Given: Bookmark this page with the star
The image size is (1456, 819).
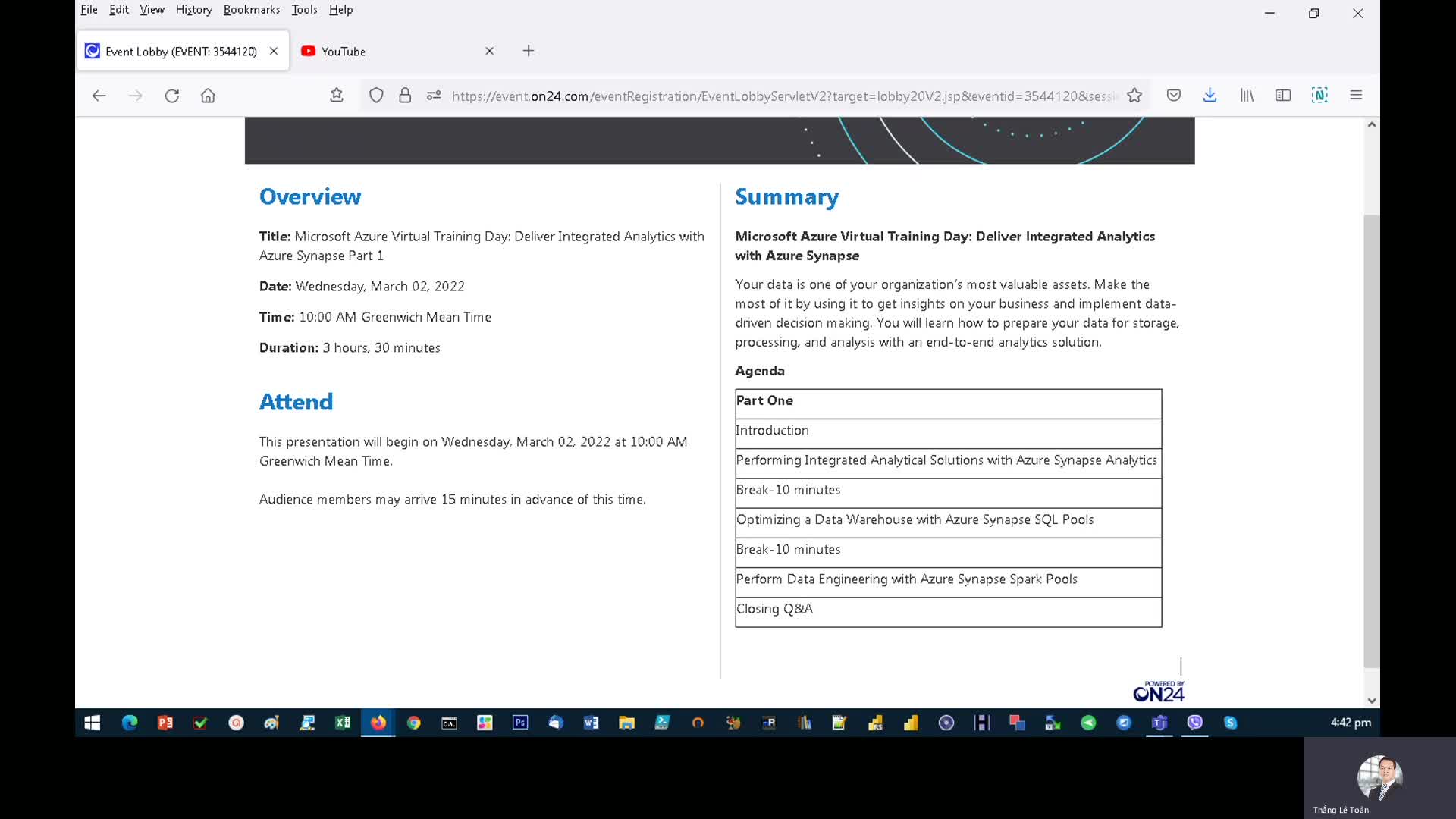Looking at the screenshot, I should (x=1134, y=96).
